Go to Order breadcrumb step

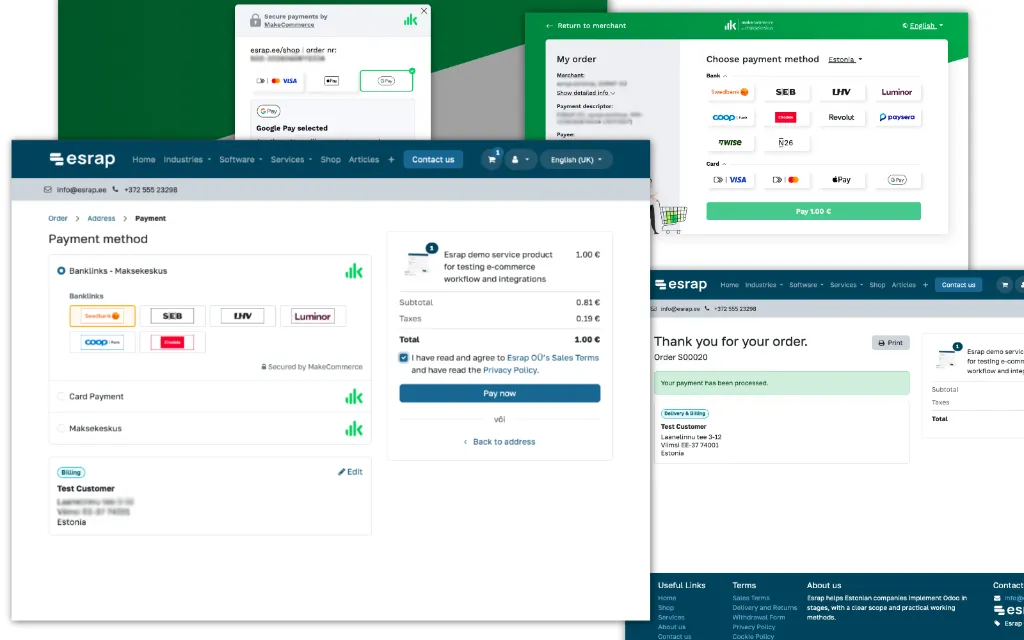57,218
